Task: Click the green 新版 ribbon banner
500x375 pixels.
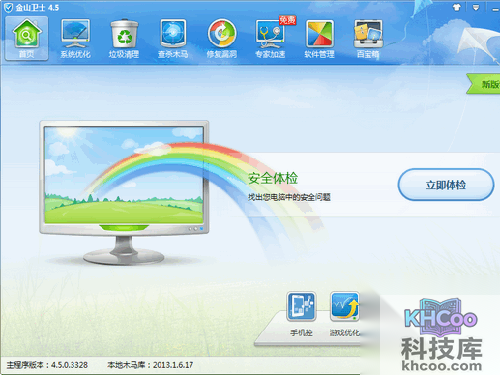Action: tap(483, 84)
